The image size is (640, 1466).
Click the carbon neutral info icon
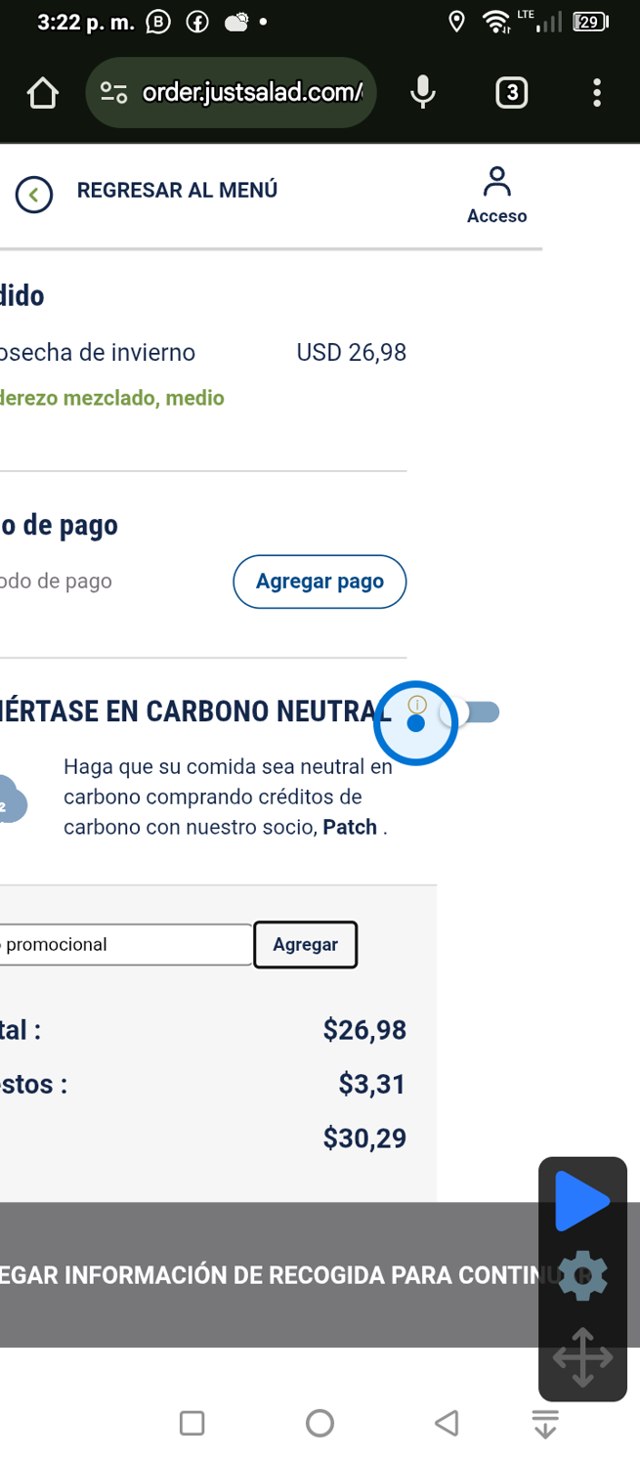coord(417,705)
